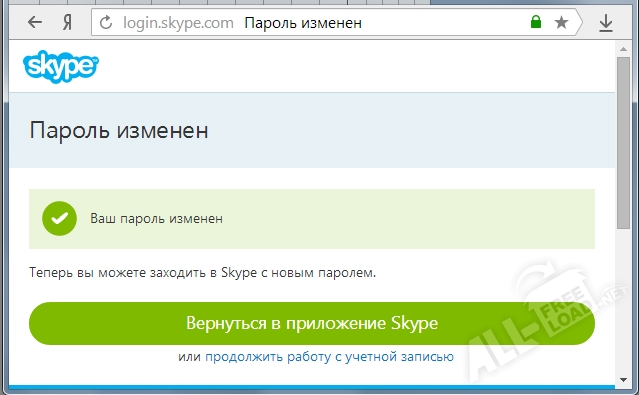This screenshot has height=395, width=639.
Task: Reload the page with the refresh icon
Action: (x=106, y=22)
